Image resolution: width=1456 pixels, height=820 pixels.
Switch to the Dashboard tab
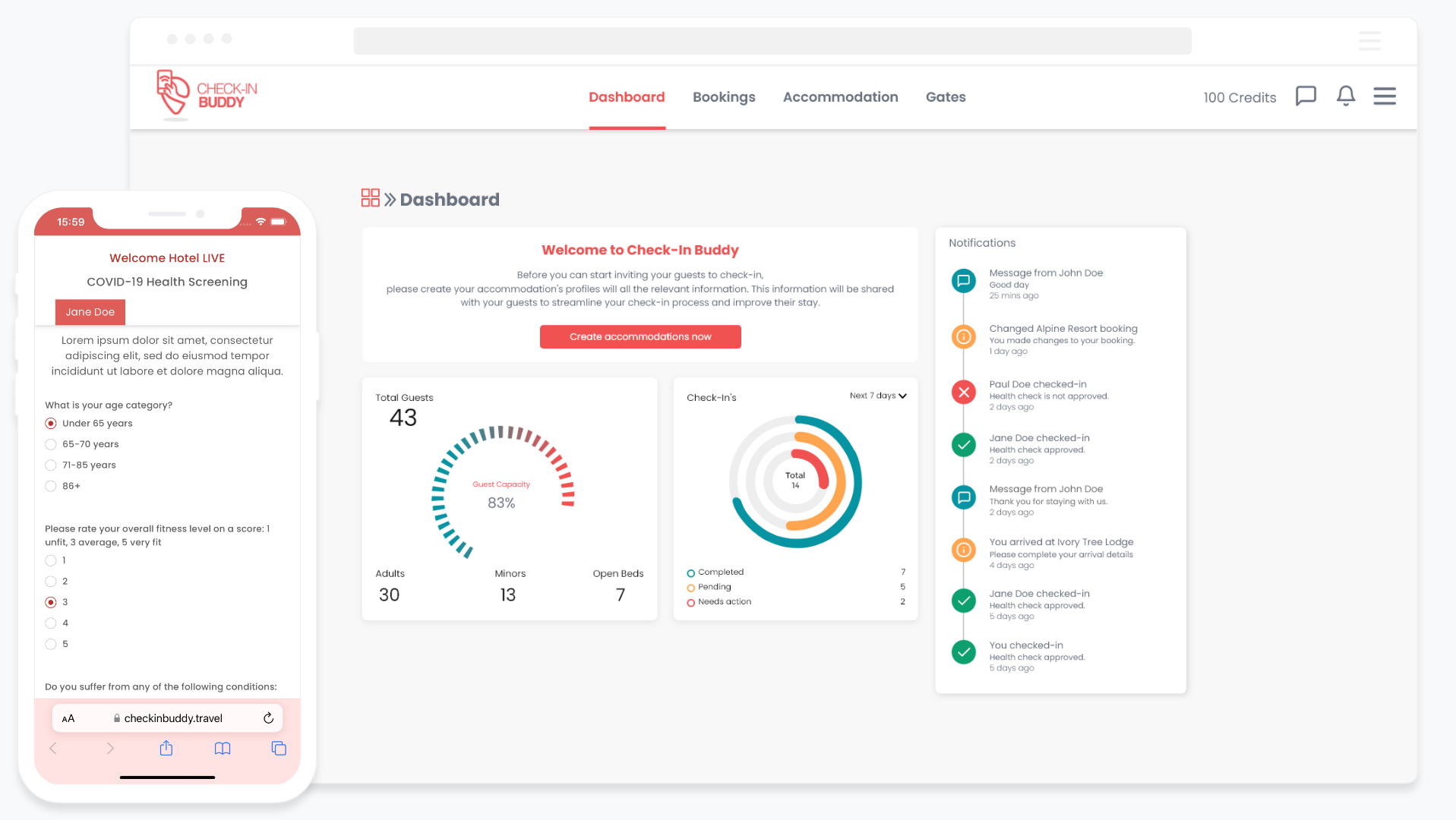pyautogui.click(x=627, y=97)
